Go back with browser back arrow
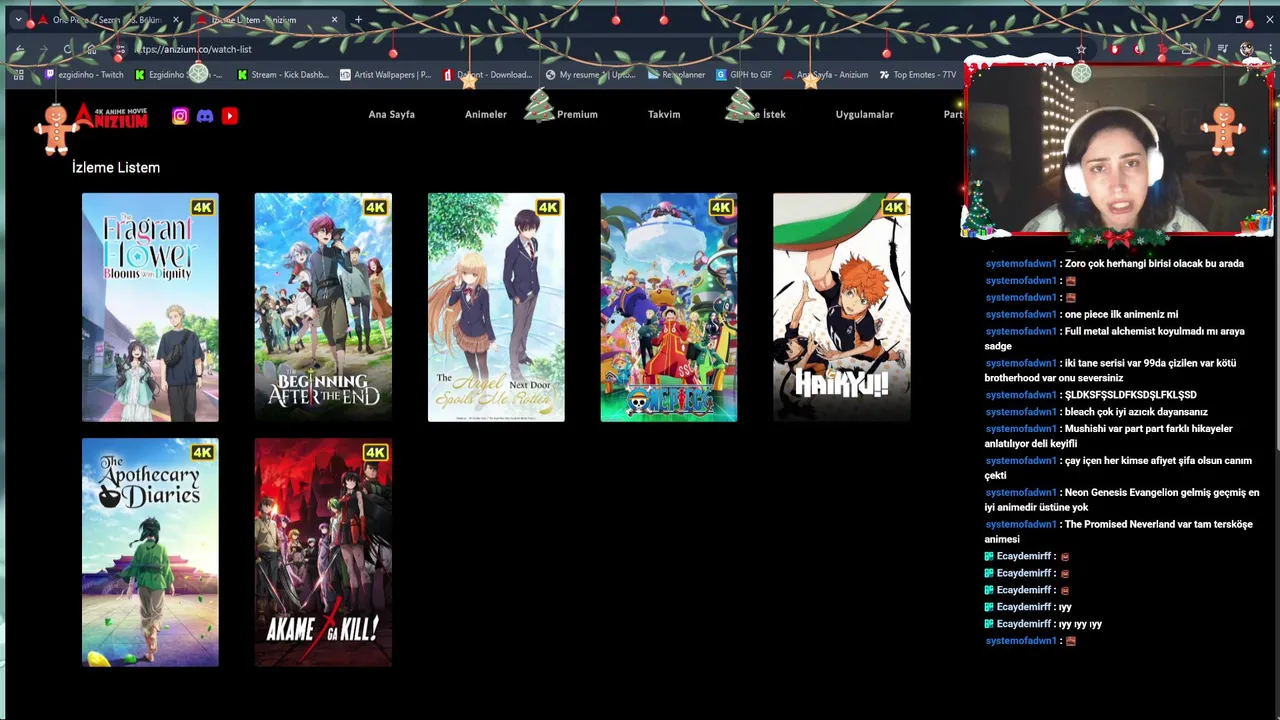Viewport: 1280px width, 720px height. (19, 49)
